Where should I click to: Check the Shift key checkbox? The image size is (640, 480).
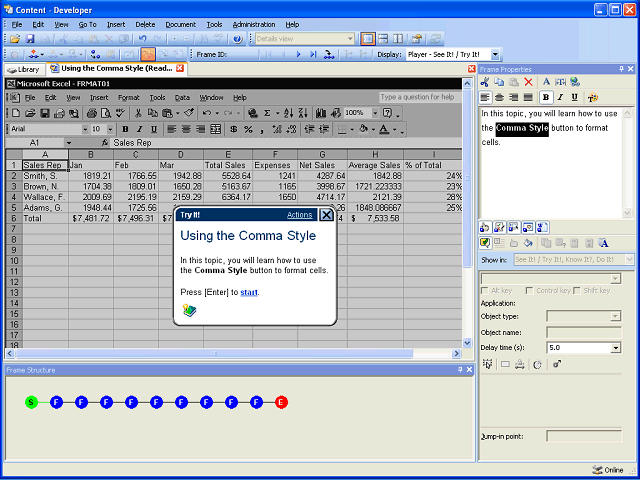point(577,291)
